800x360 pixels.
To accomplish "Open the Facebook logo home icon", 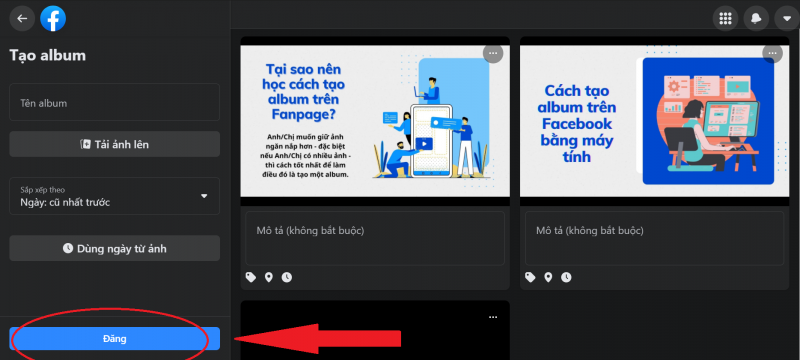I will [53, 19].
